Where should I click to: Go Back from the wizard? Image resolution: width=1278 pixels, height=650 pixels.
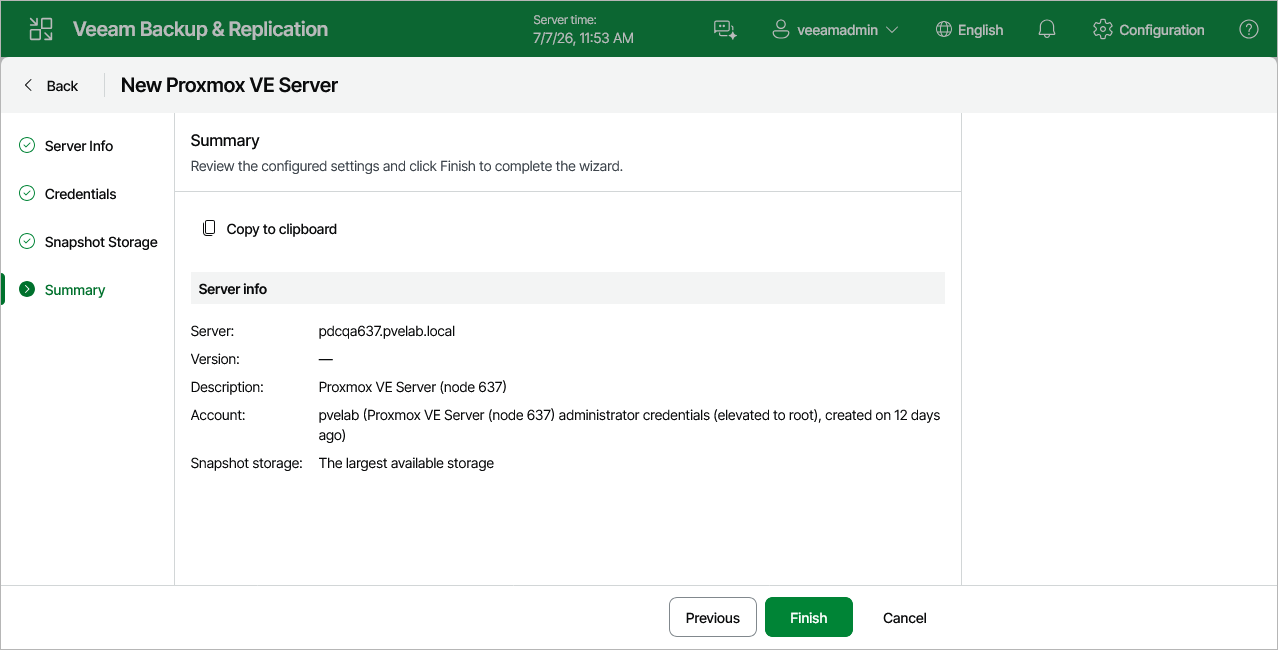51,85
